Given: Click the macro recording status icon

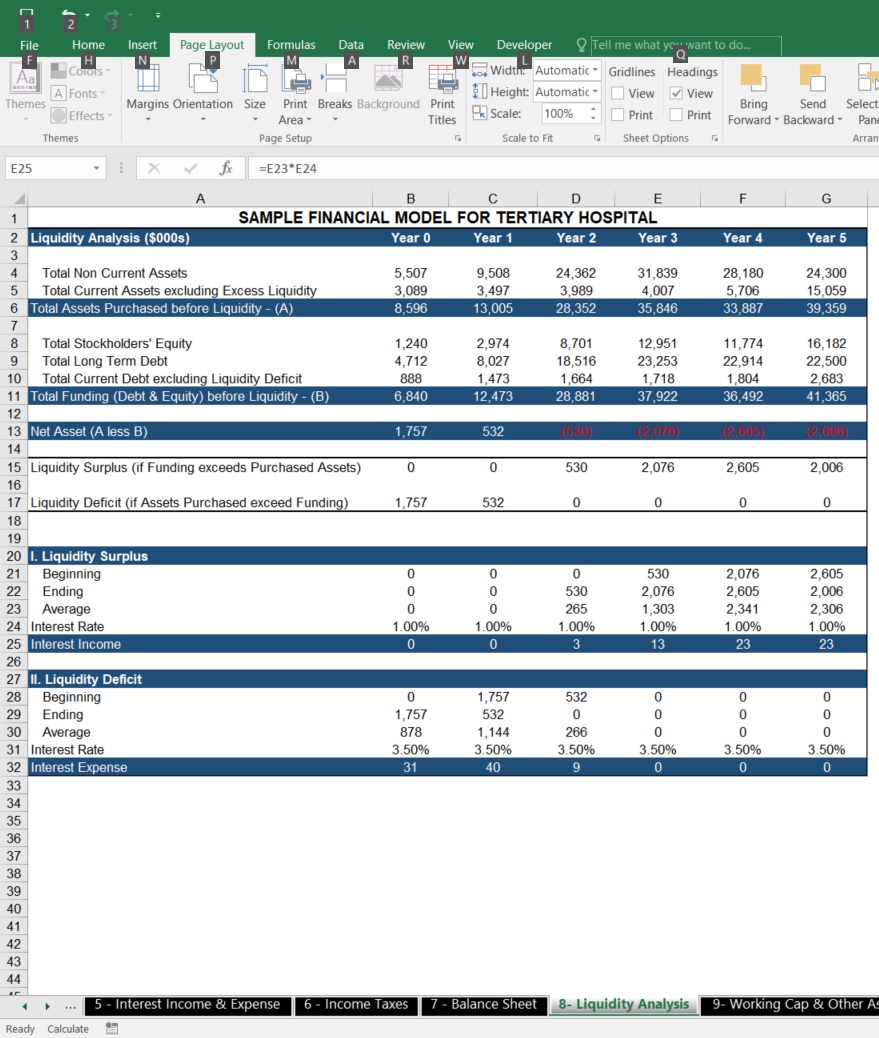Looking at the screenshot, I should [x=112, y=1029].
